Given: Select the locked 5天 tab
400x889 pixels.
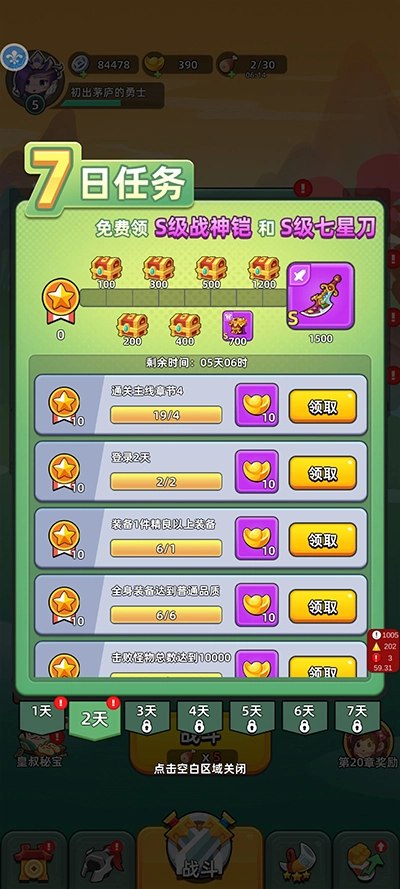Looking at the screenshot, I should [252, 718].
